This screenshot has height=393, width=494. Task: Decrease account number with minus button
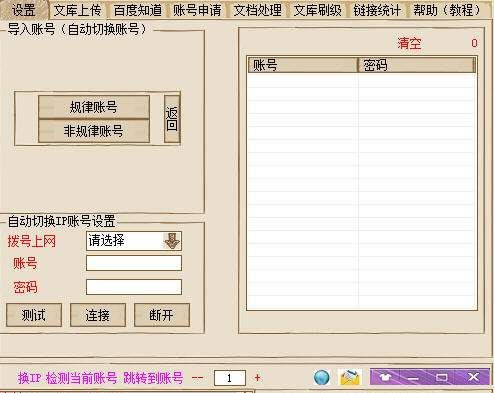pos(197,378)
